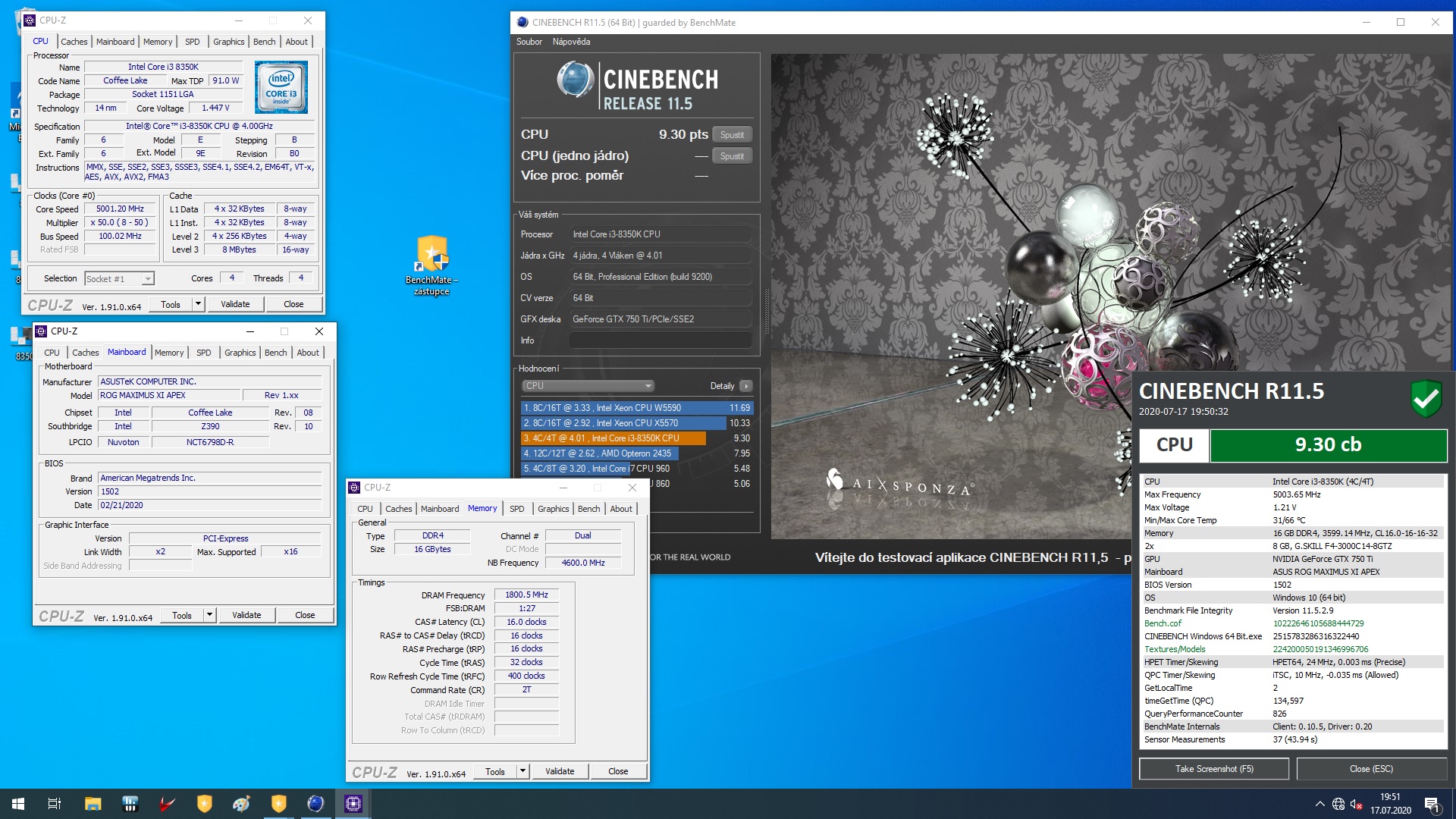The image size is (1456, 819).
Task: Click Close (ESC) in BenchMate panel
Action: (x=1371, y=769)
